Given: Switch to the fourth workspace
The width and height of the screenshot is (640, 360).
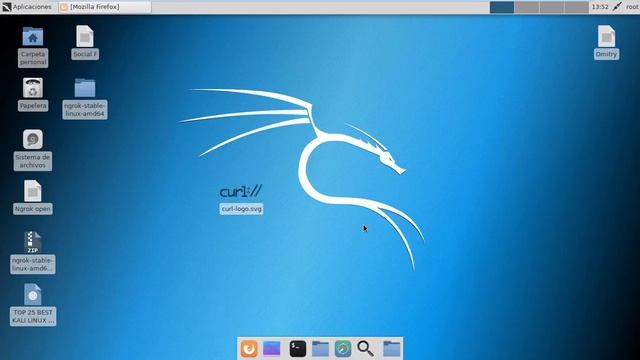Looking at the screenshot, I should click(576, 7).
